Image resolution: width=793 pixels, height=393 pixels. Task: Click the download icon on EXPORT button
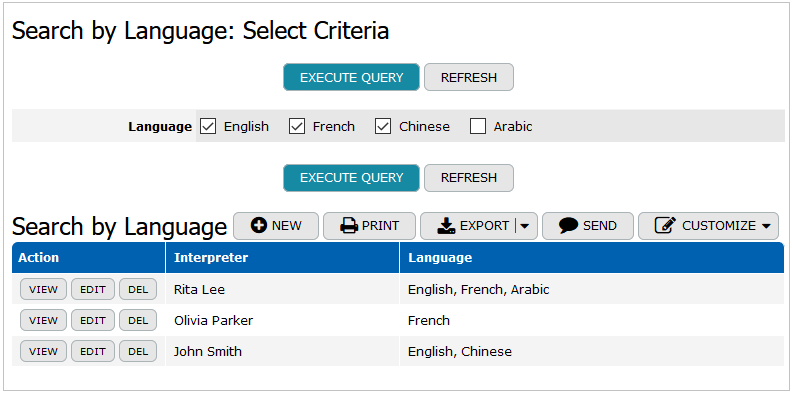(446, 226)
